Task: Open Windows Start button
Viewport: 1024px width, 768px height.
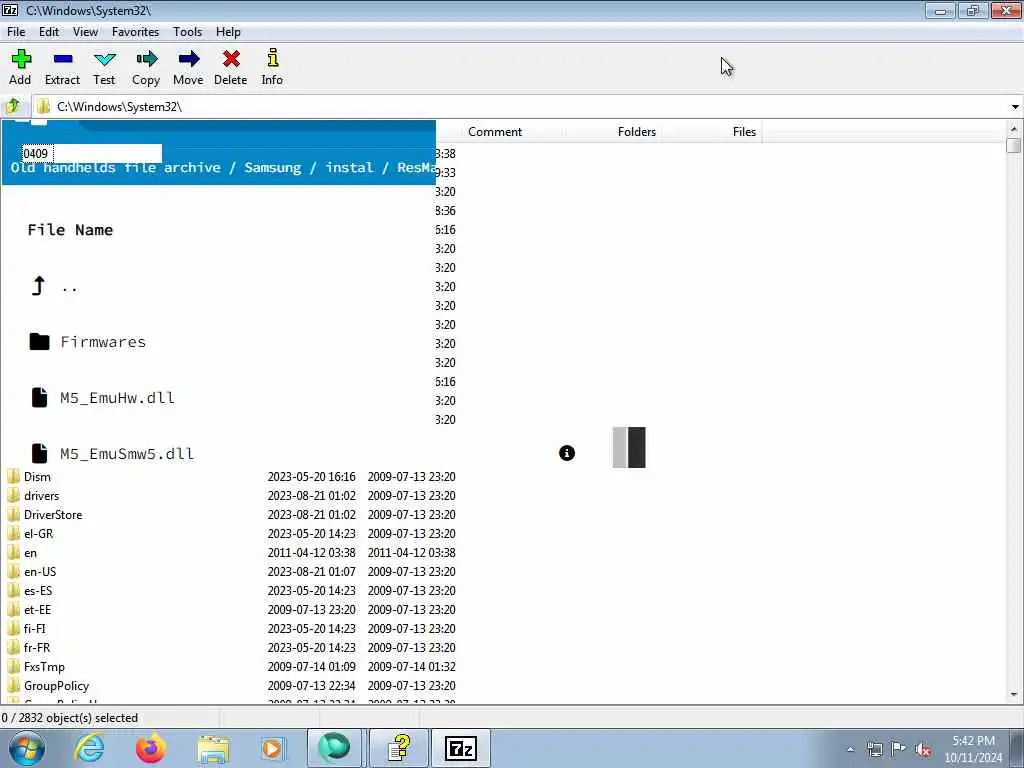Action: 27,748
